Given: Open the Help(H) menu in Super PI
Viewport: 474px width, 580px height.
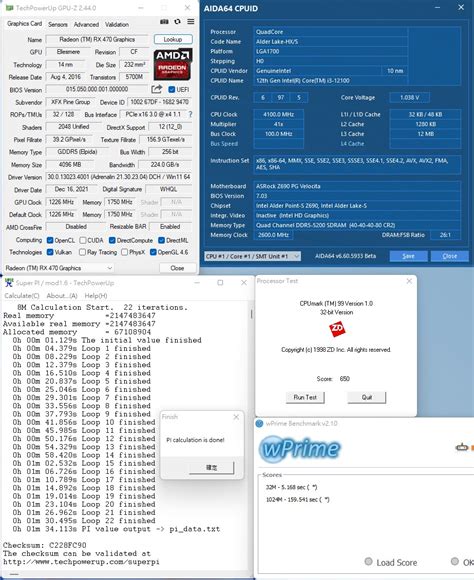Looking at the screenshot, I should pyautogui.click(x=96, y=296).
